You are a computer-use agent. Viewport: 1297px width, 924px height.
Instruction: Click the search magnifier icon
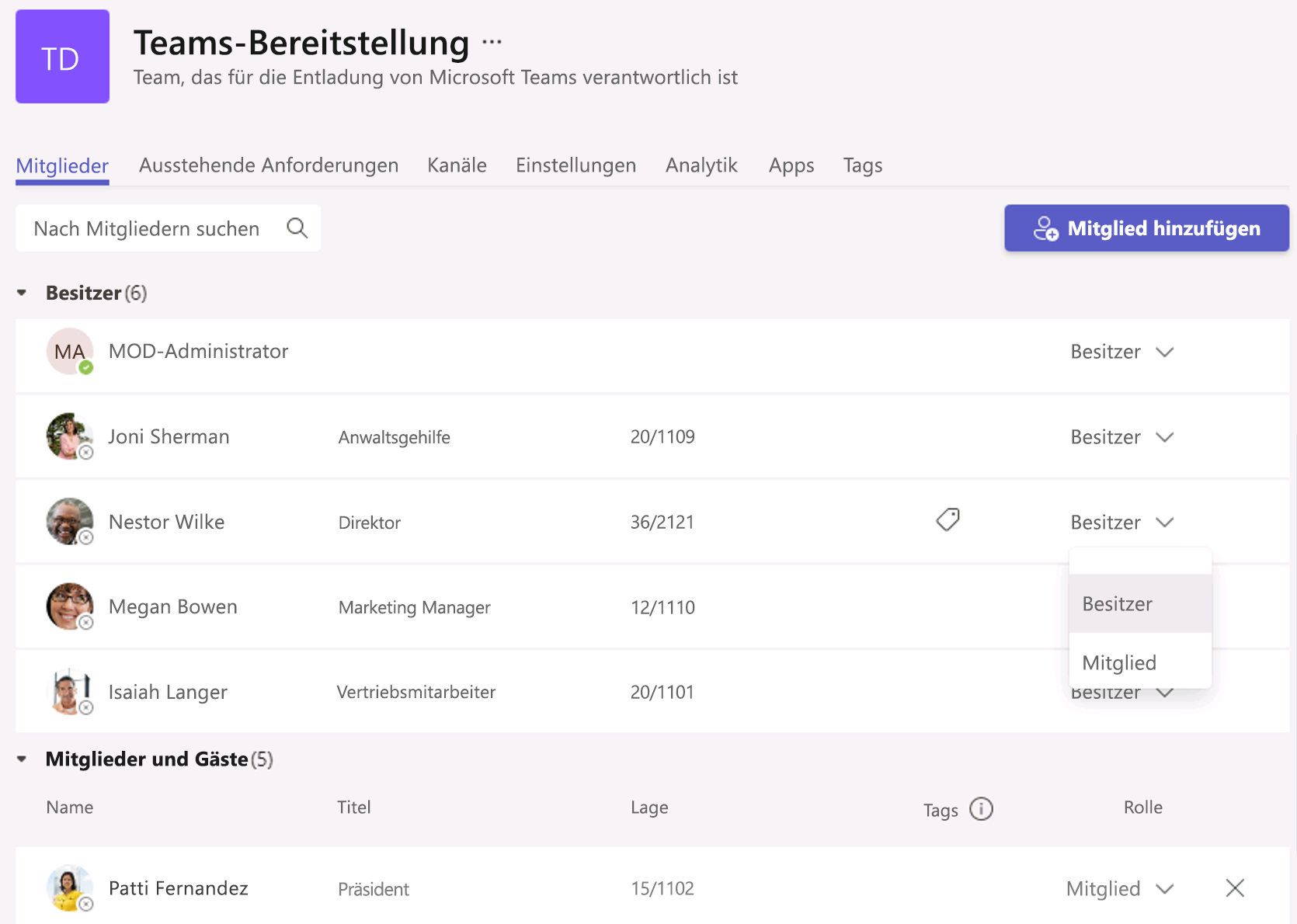(297, 228)
